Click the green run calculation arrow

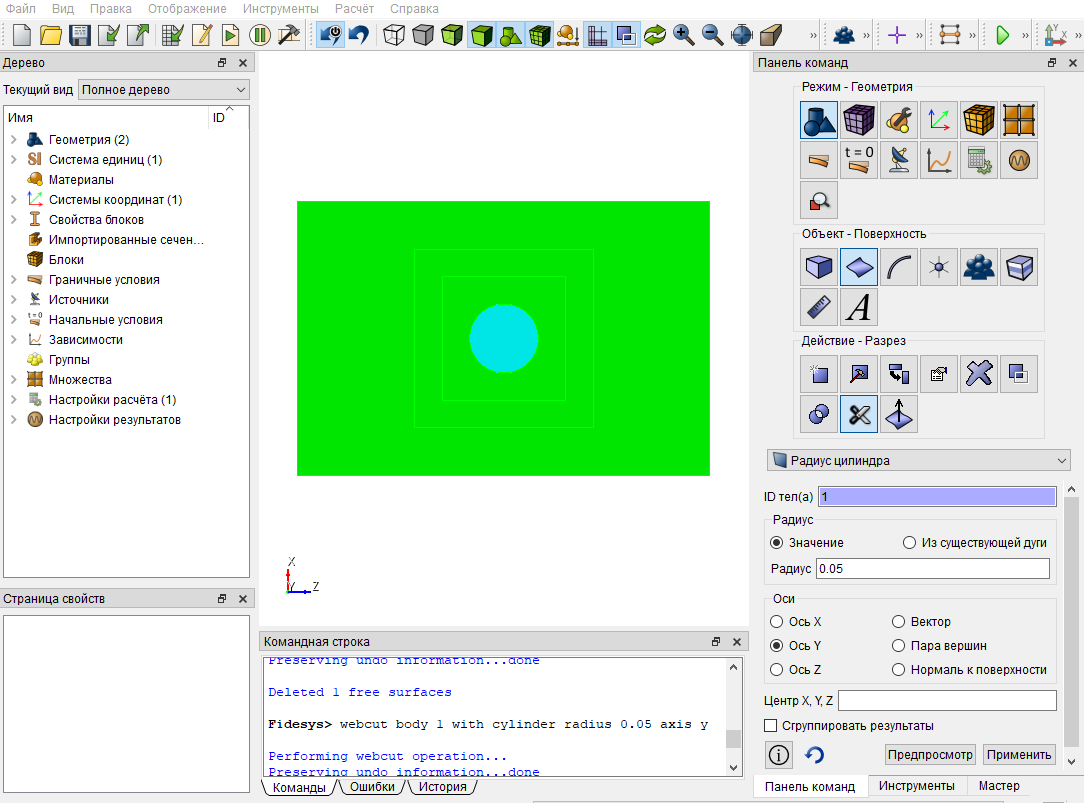coord(1002,35)
